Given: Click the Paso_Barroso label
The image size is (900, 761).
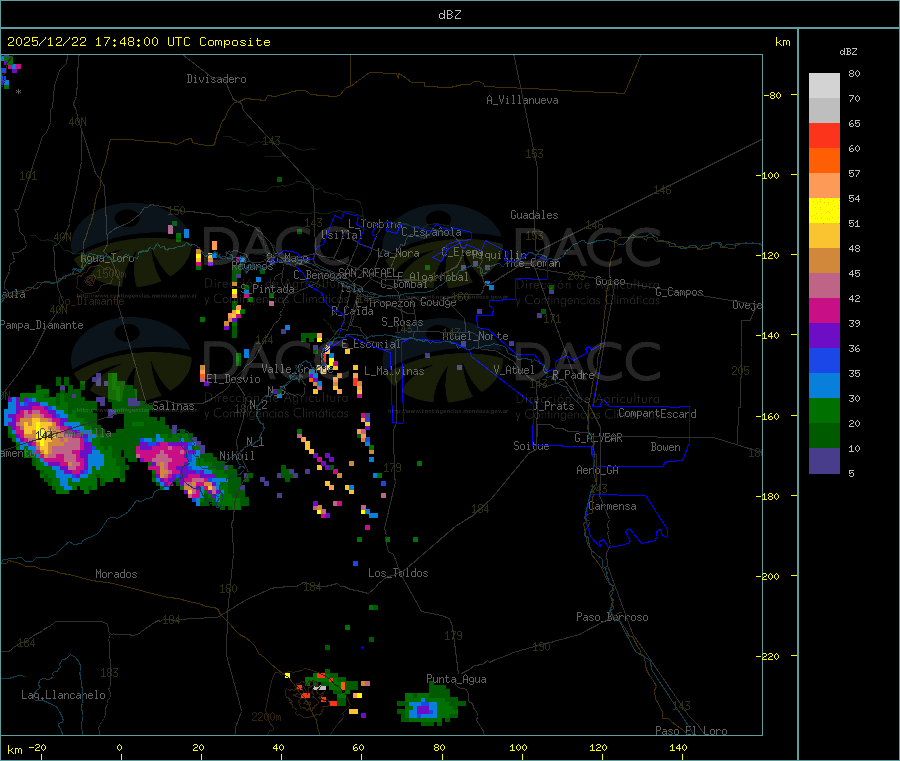Looking at the screenshot, I should [x=612, y=617].
